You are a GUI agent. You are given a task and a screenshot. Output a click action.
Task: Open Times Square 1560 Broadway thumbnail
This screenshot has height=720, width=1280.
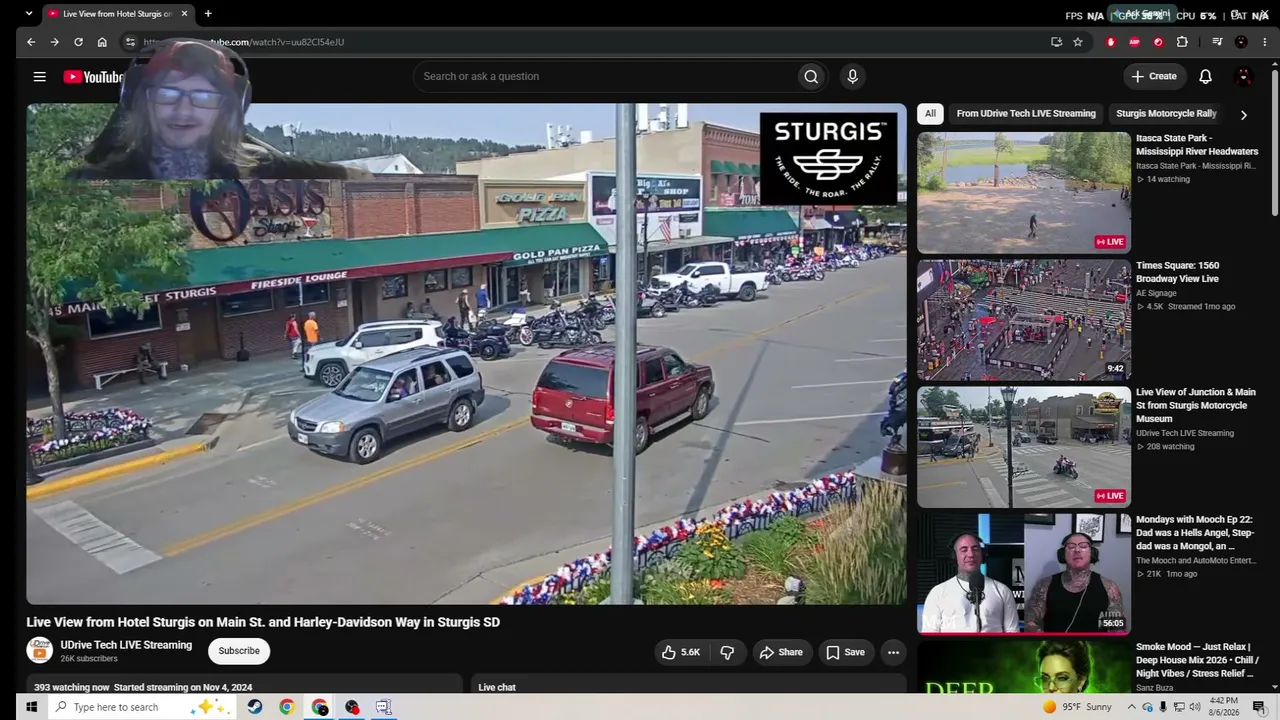click(x=1024, y=320)
